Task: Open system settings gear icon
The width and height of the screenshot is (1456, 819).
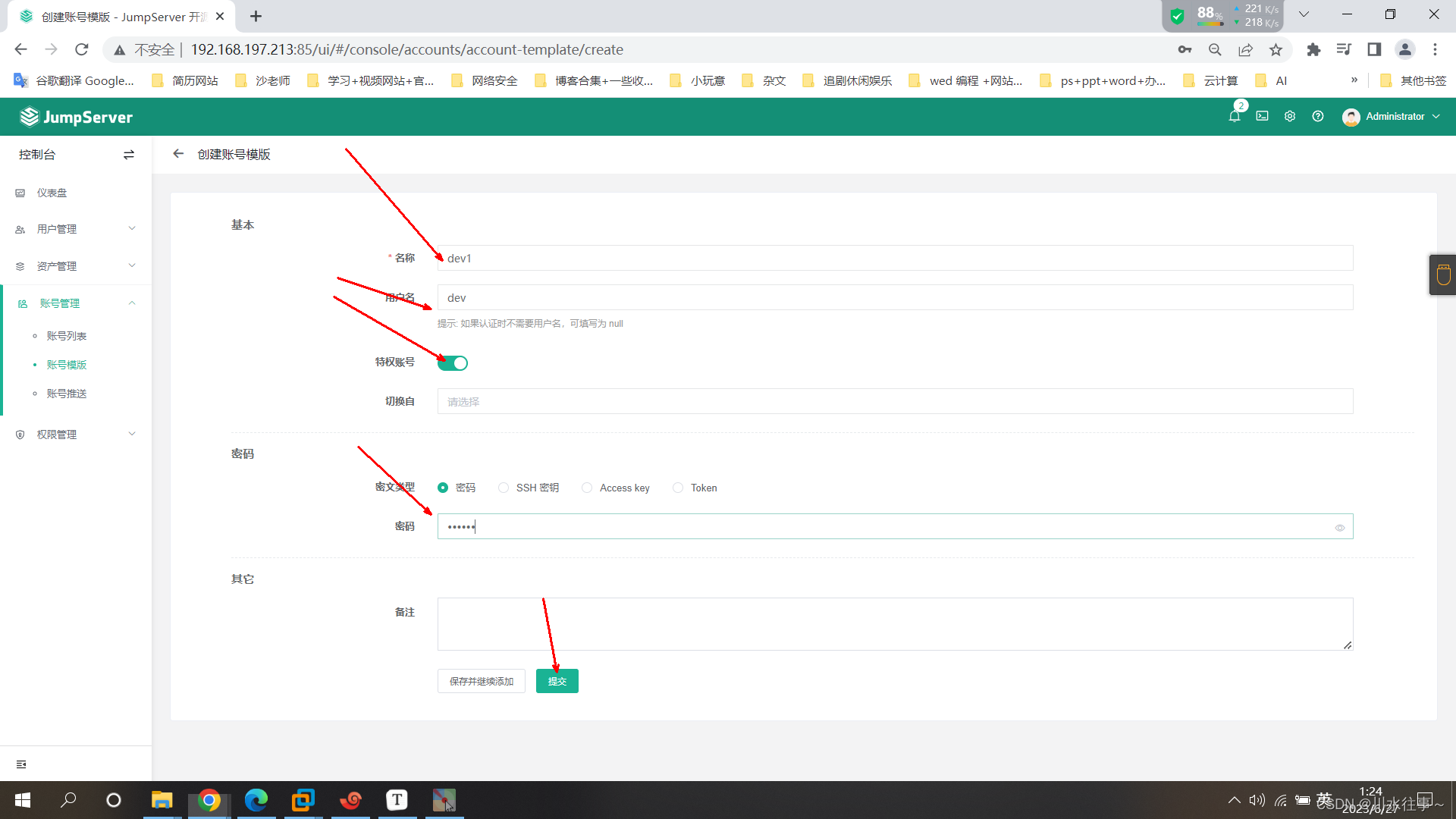Action: pos(1289,116)
